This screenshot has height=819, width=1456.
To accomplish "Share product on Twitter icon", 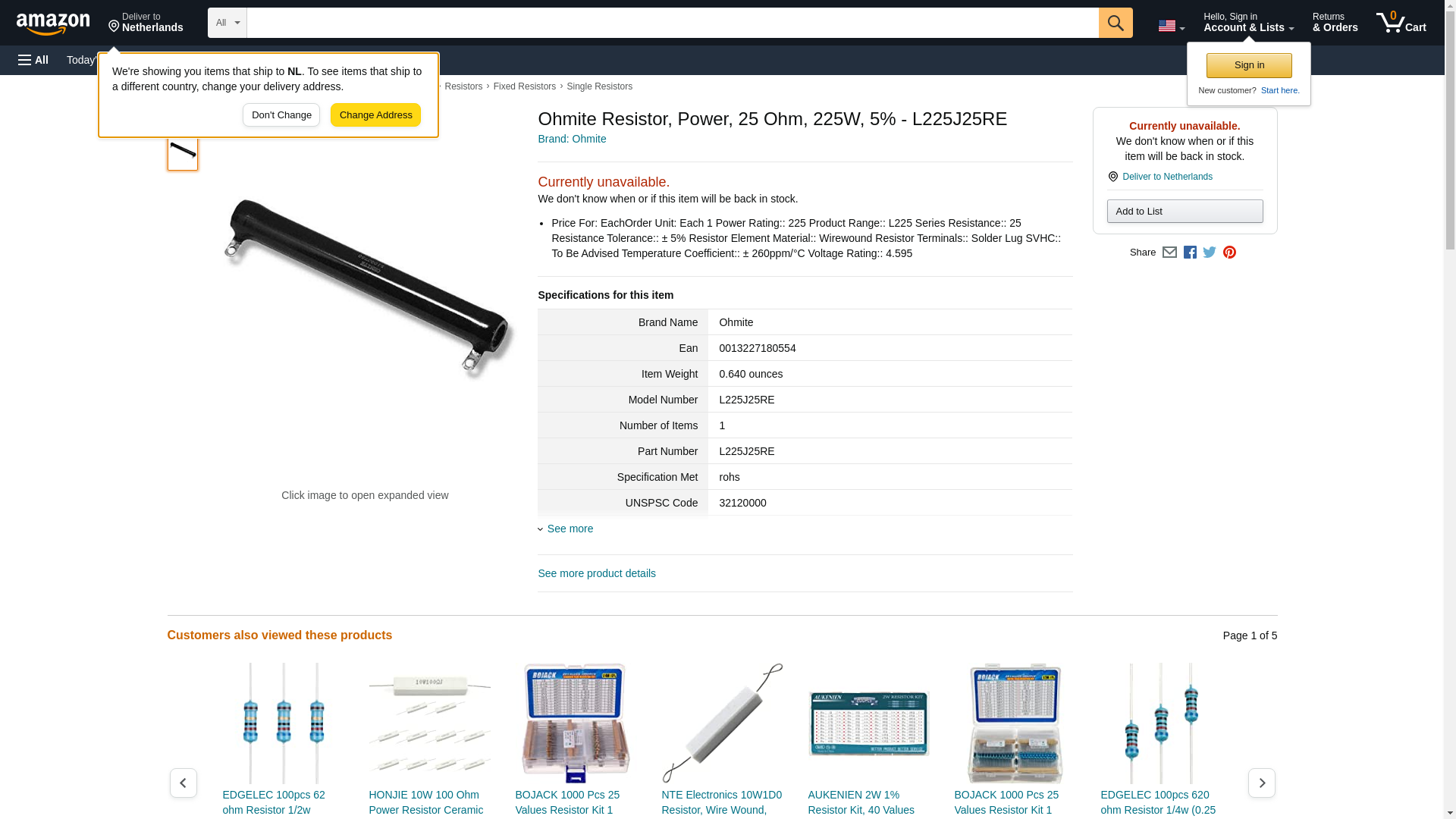I will [x=1210, y=253].
